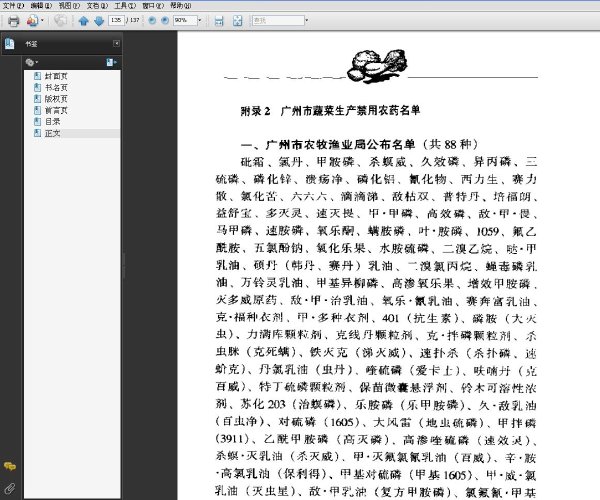Viewport: 600px width, 500px height.
Task: Open the 文档 menu
Action: (x=97, y=5)
